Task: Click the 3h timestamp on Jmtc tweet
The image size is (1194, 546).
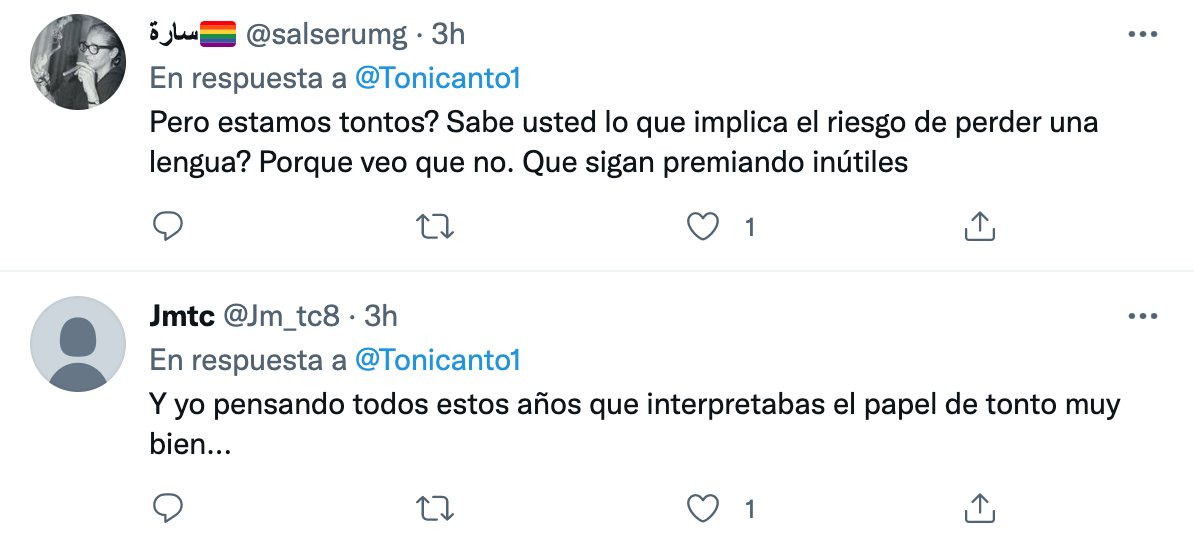Action: pos(381,317)
